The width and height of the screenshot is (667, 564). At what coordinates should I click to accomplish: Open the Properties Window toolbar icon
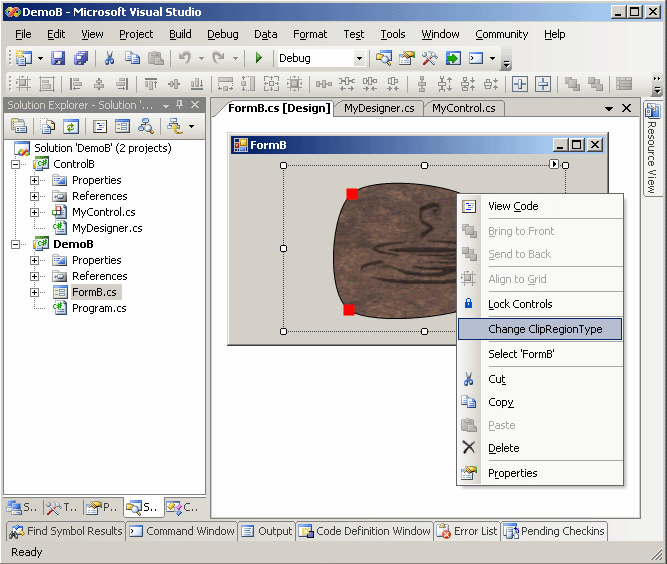(407, 58)
